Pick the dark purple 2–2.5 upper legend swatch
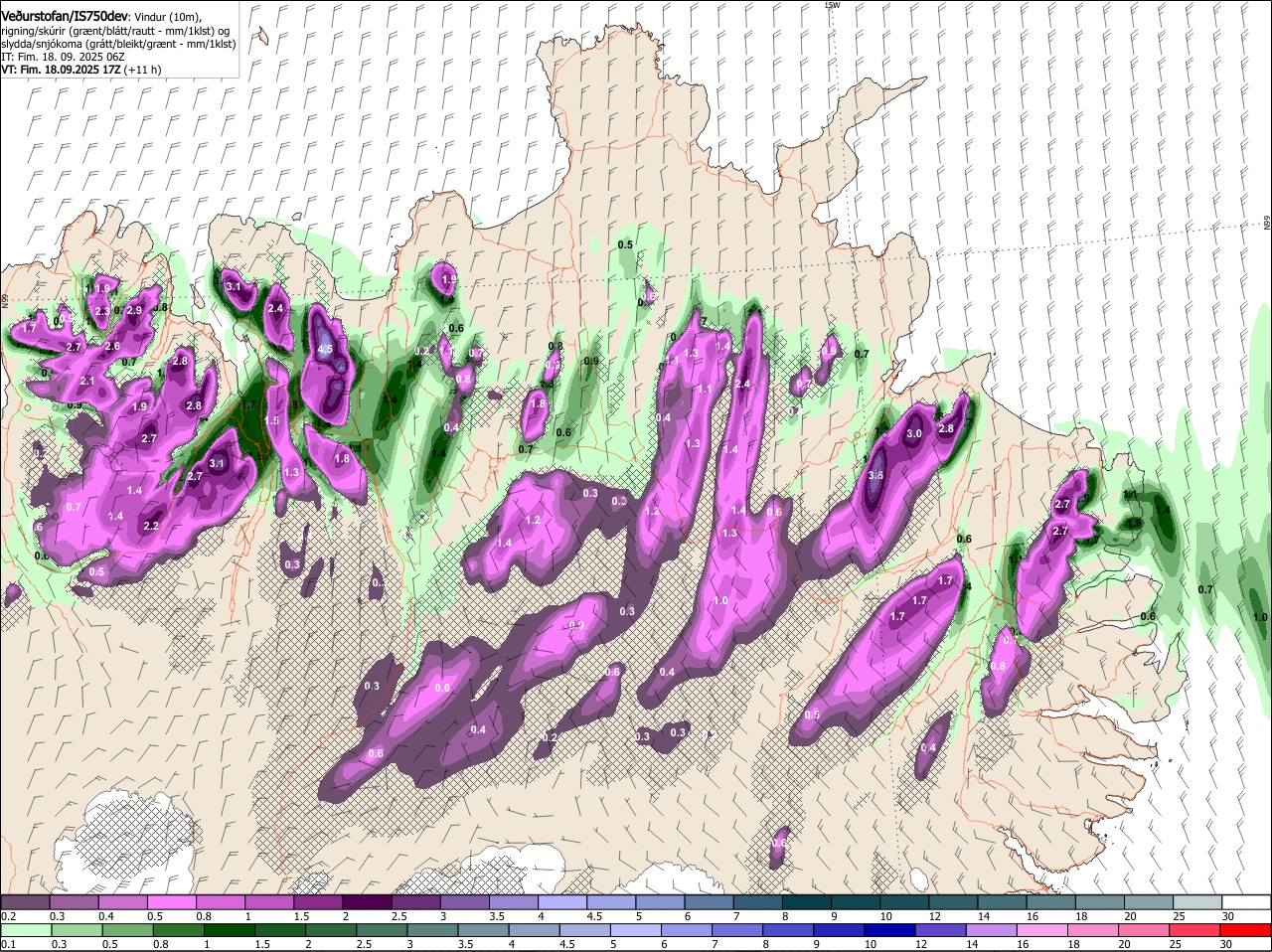 pyautogui.click(x=366, y=902)
